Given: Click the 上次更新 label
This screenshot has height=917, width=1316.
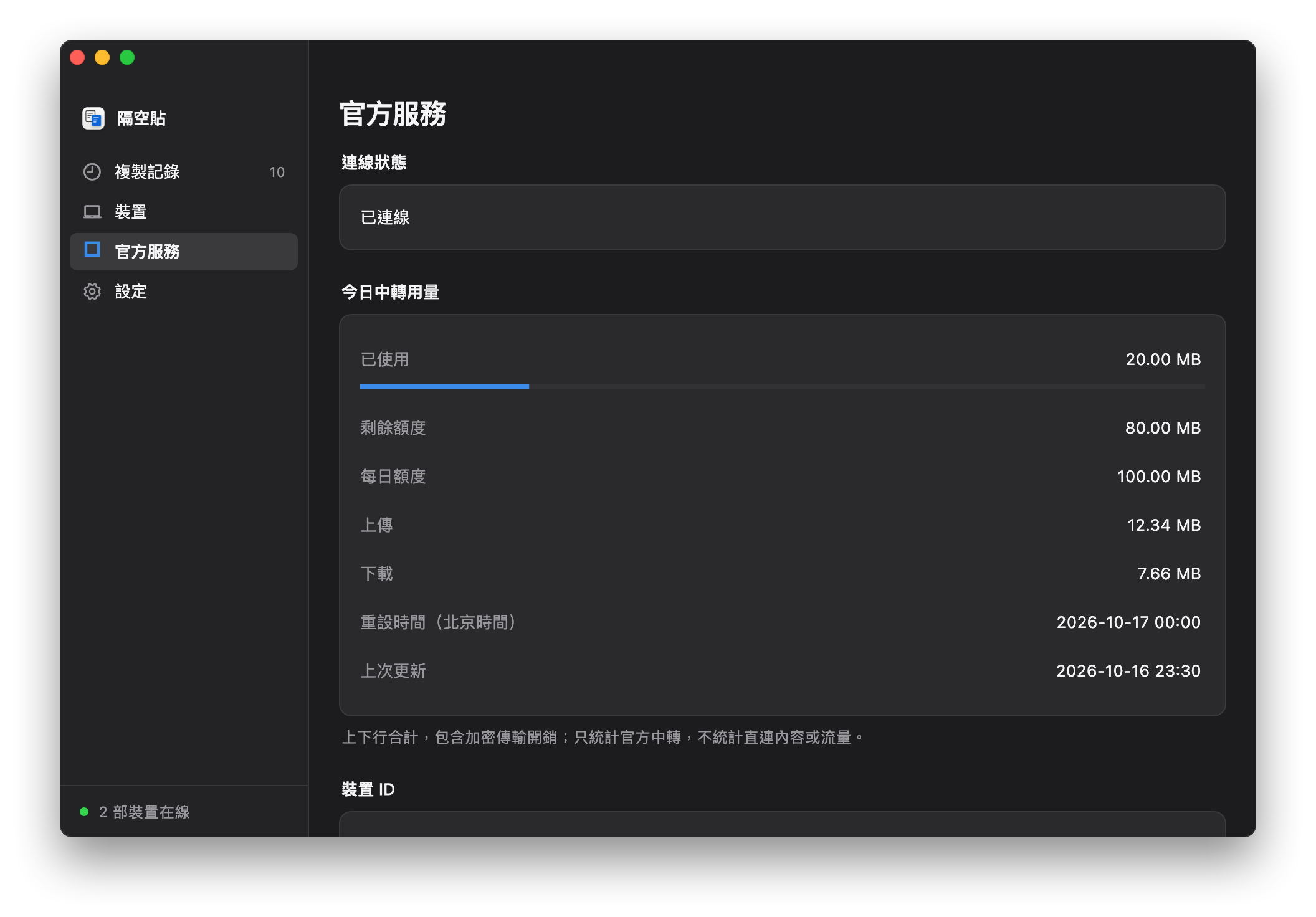Looking at the screenshot, I should 393,671.
